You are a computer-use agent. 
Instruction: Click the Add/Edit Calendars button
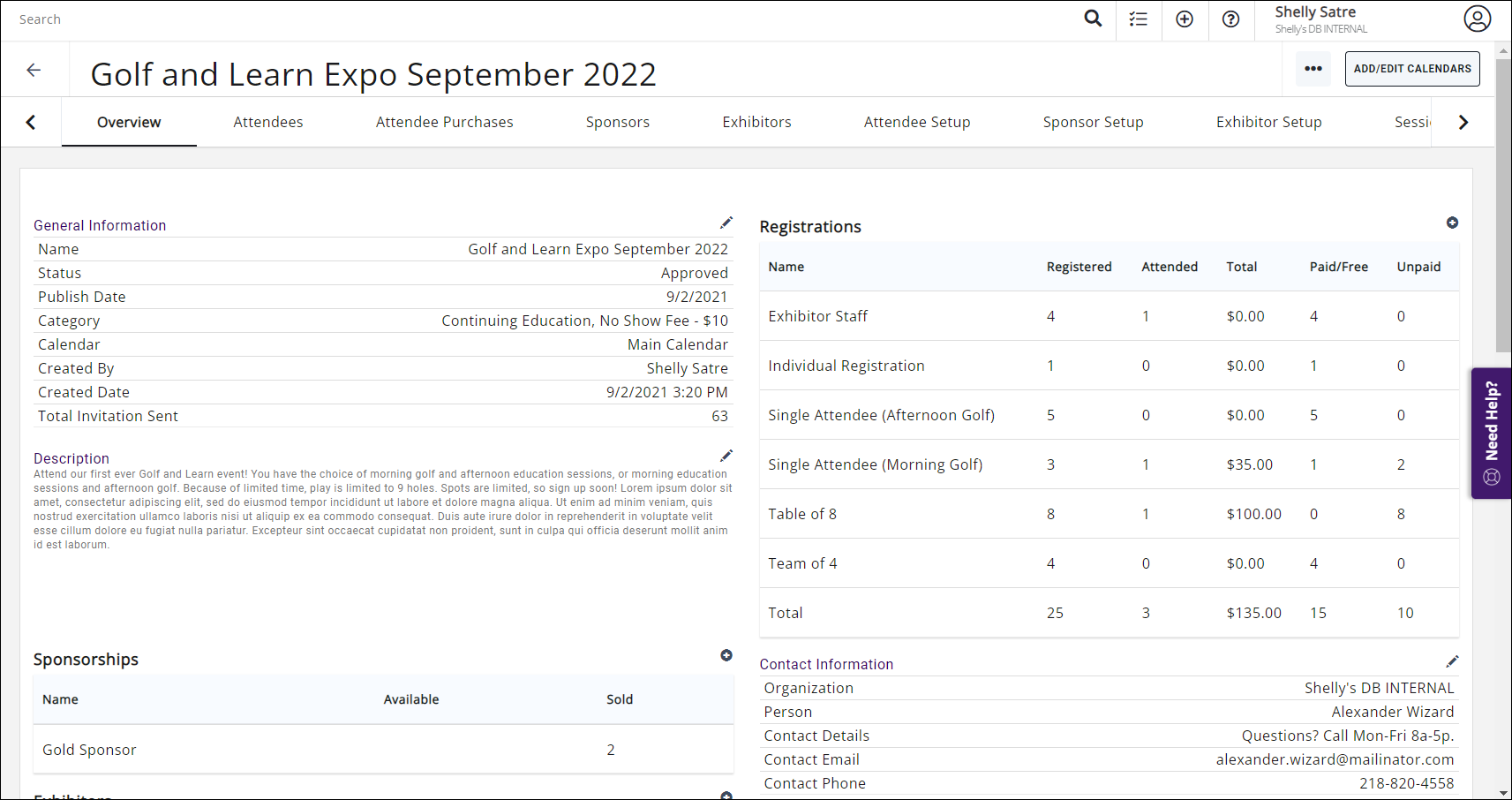click(x=1412, y=69)
